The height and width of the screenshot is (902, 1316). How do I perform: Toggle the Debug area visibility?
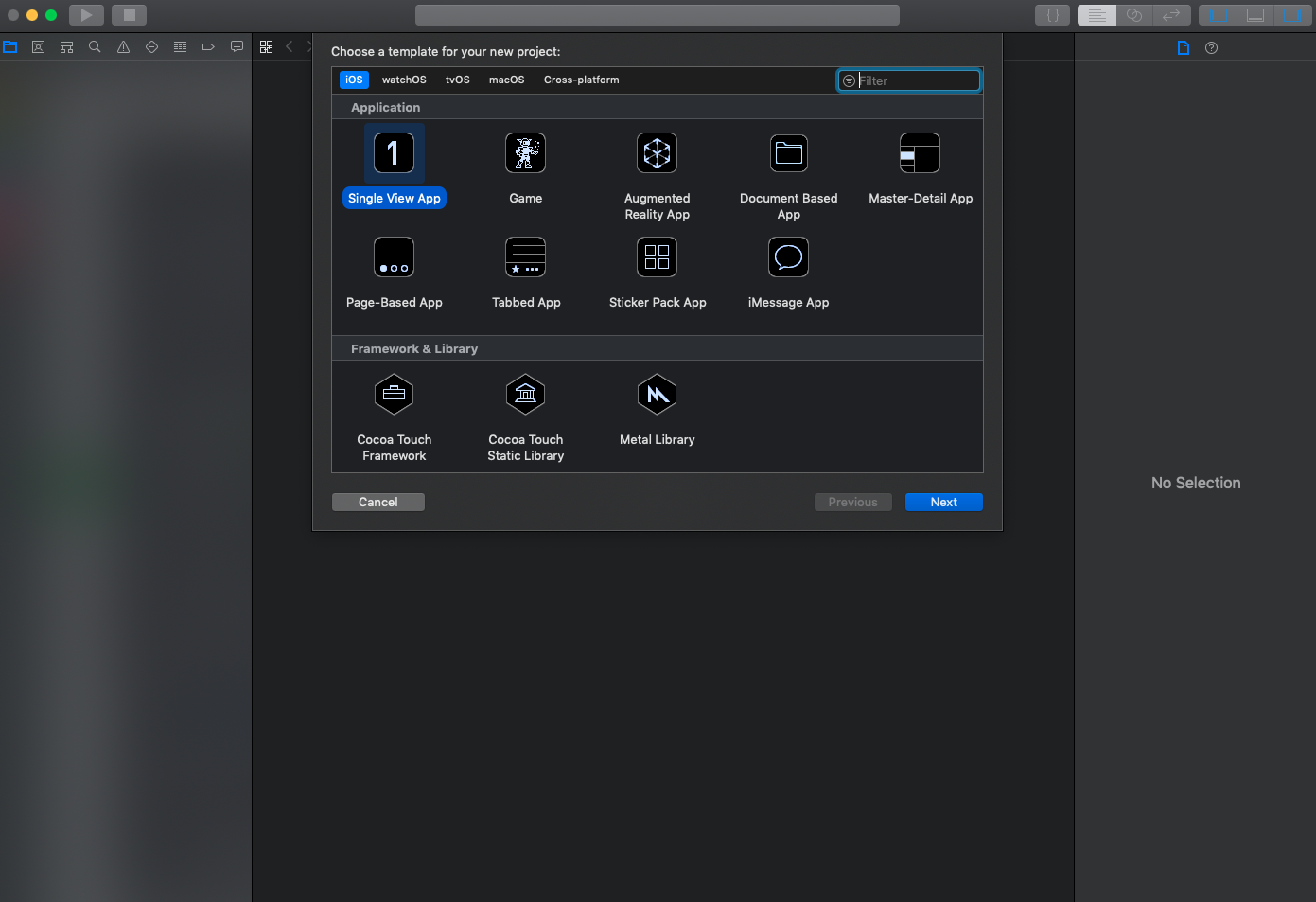point(1255,15)
